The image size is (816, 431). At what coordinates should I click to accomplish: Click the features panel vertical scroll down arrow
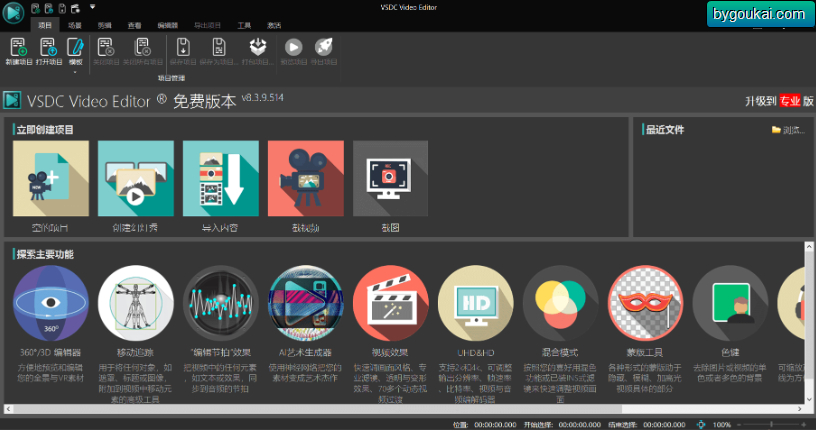[x=809, y=400]
